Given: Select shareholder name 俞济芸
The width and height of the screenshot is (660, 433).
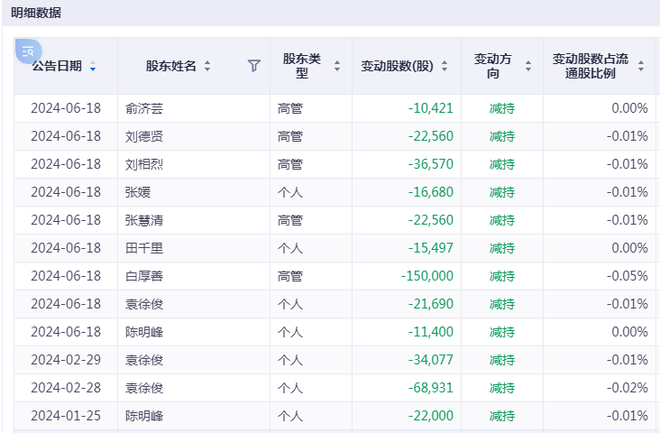Looking at the screenshot, I should [x=145, y=108].
